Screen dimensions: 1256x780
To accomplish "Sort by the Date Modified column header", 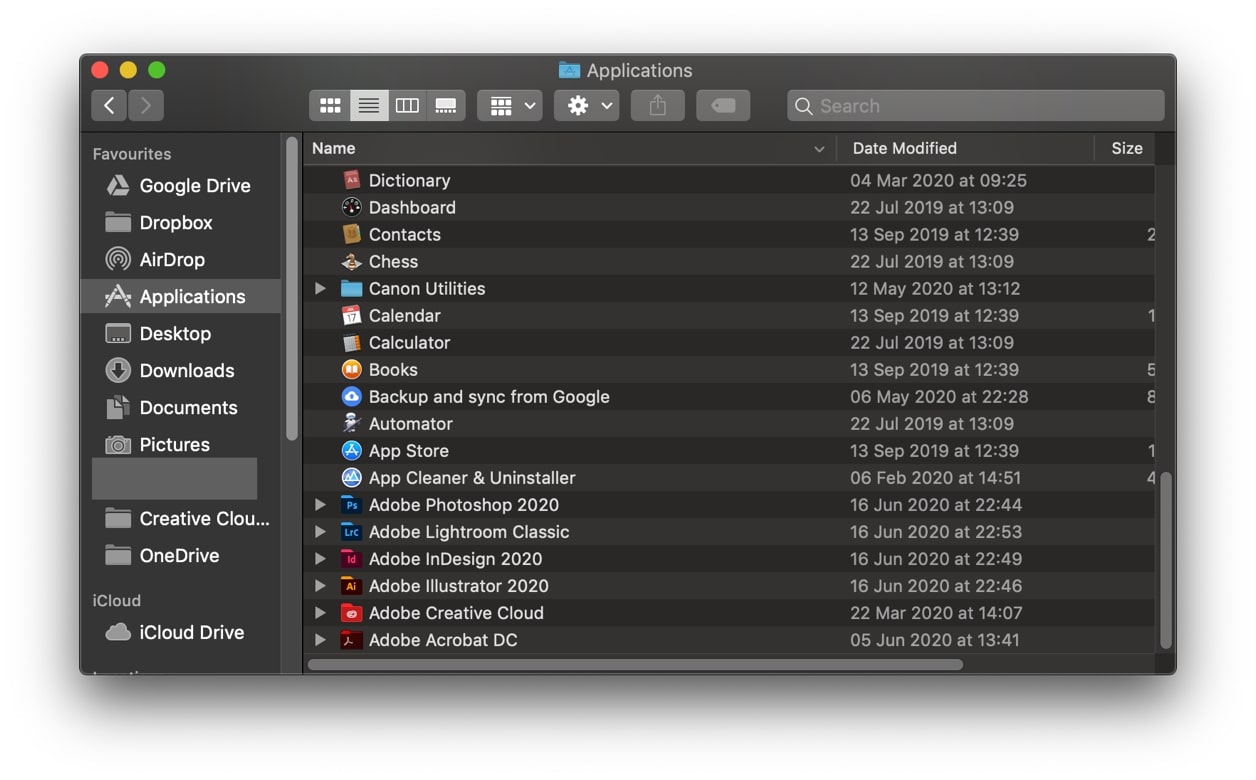I will pos(965,148).
